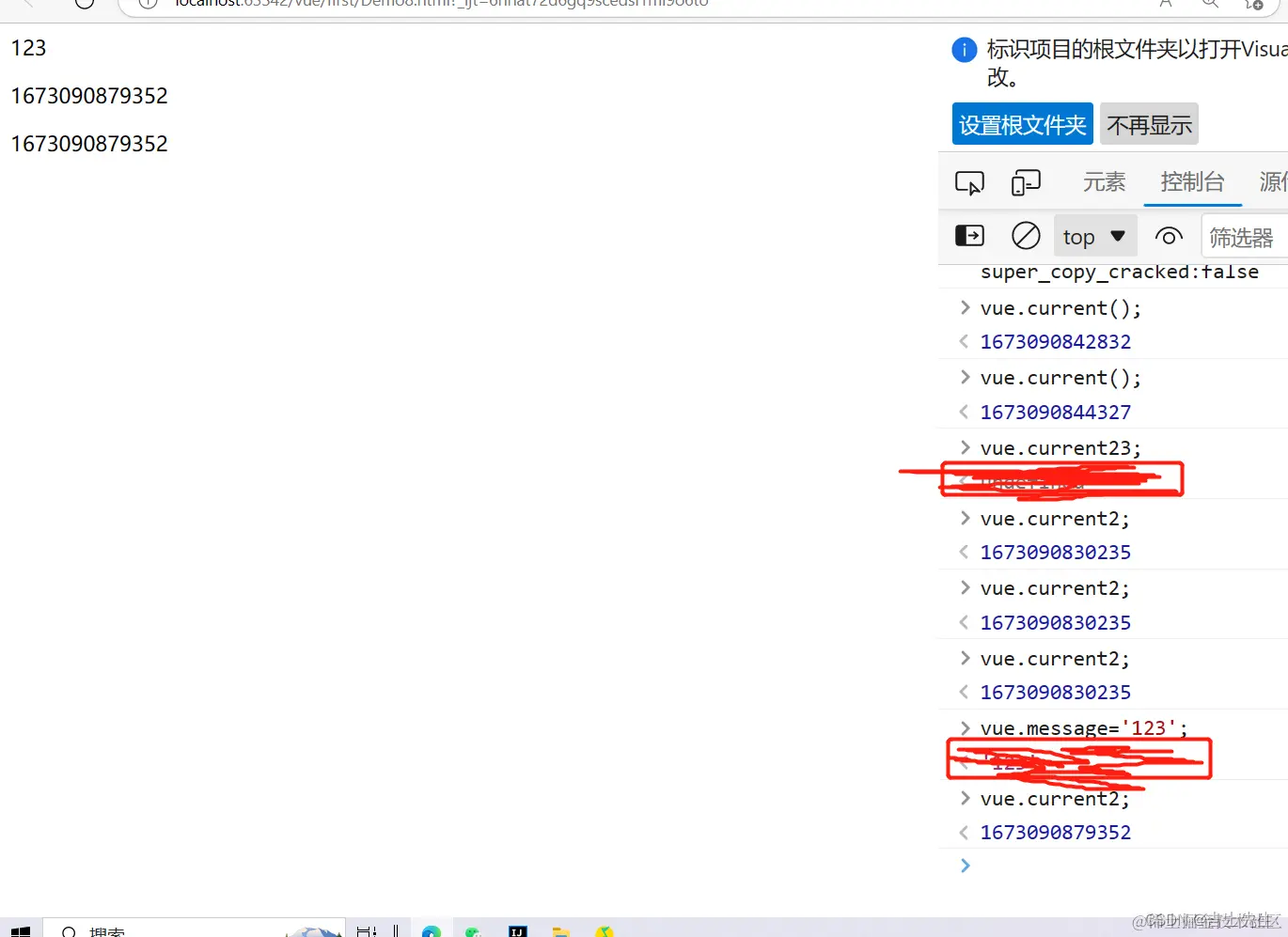Screen dimensions: 1288x937
Task: Select the vue.message='123'; console entry
Action: point(1084,728)
